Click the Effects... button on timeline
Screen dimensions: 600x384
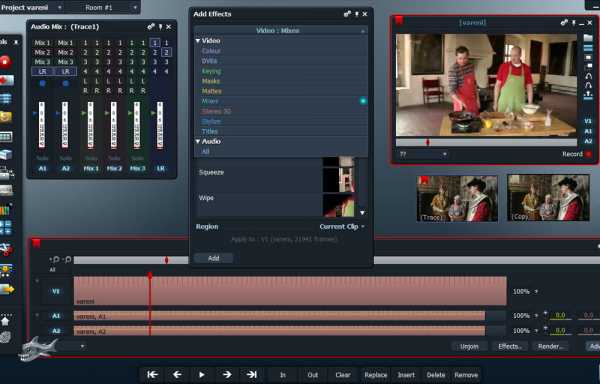(x=510, y=347)
